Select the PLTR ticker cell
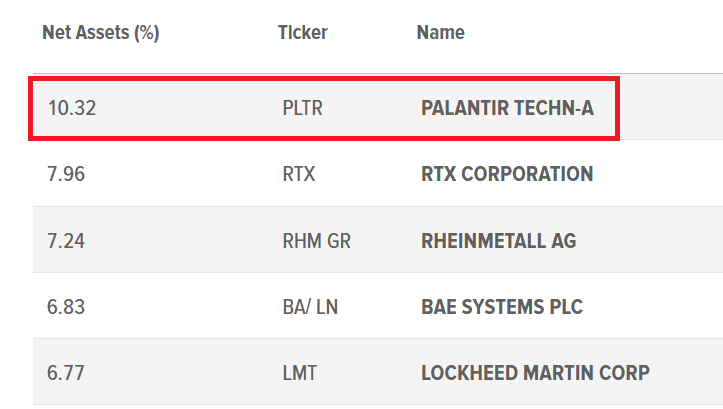Viewport: 723px width, 409px height. (302, 108)
